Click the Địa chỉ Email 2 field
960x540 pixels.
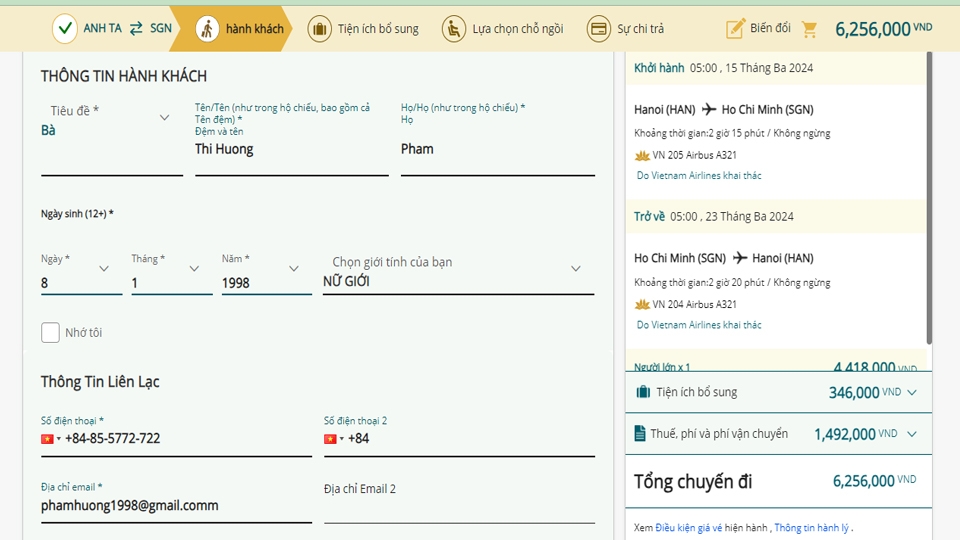[459, 502]
